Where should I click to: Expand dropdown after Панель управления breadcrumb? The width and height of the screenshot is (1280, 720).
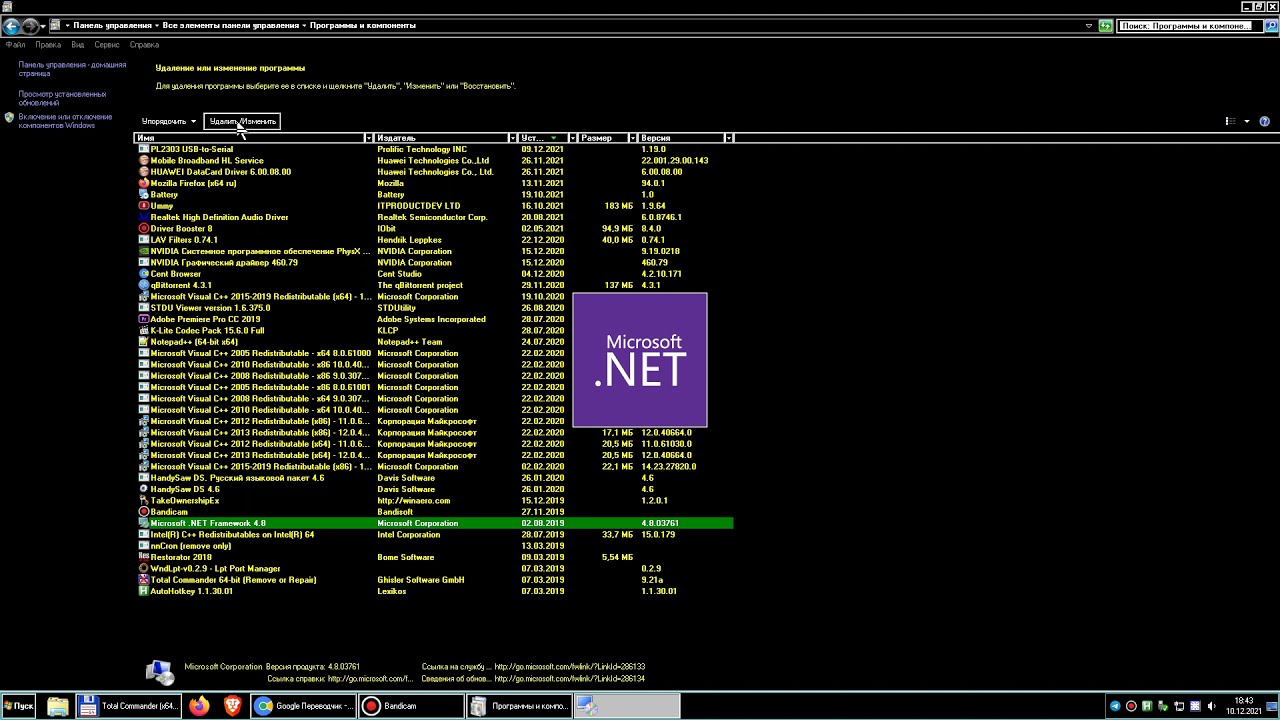click(x=158, y=25)
